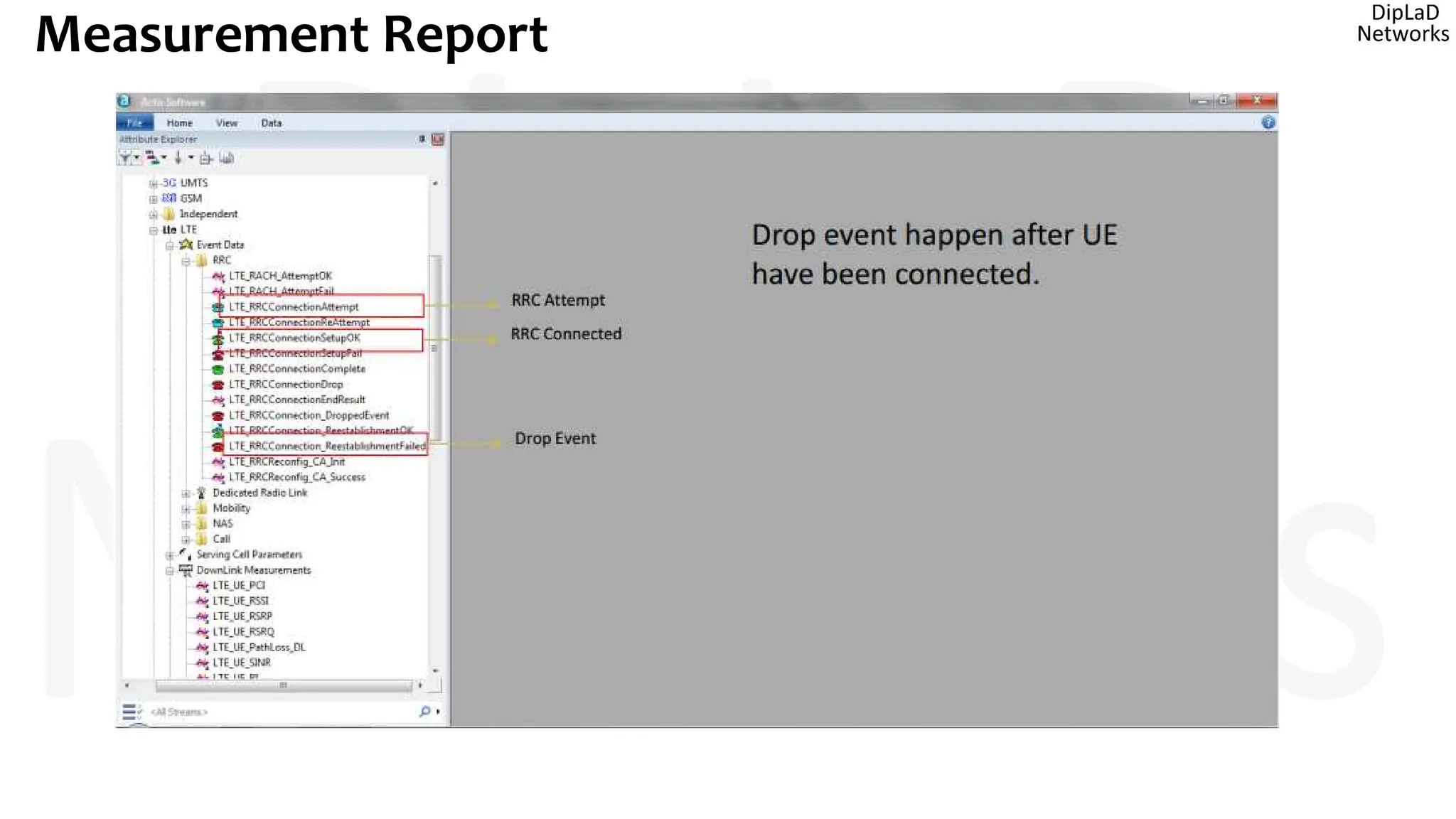Close the Attribute Explorer panel
This screenshot has height=819, width=1456.
click(437, 139)
